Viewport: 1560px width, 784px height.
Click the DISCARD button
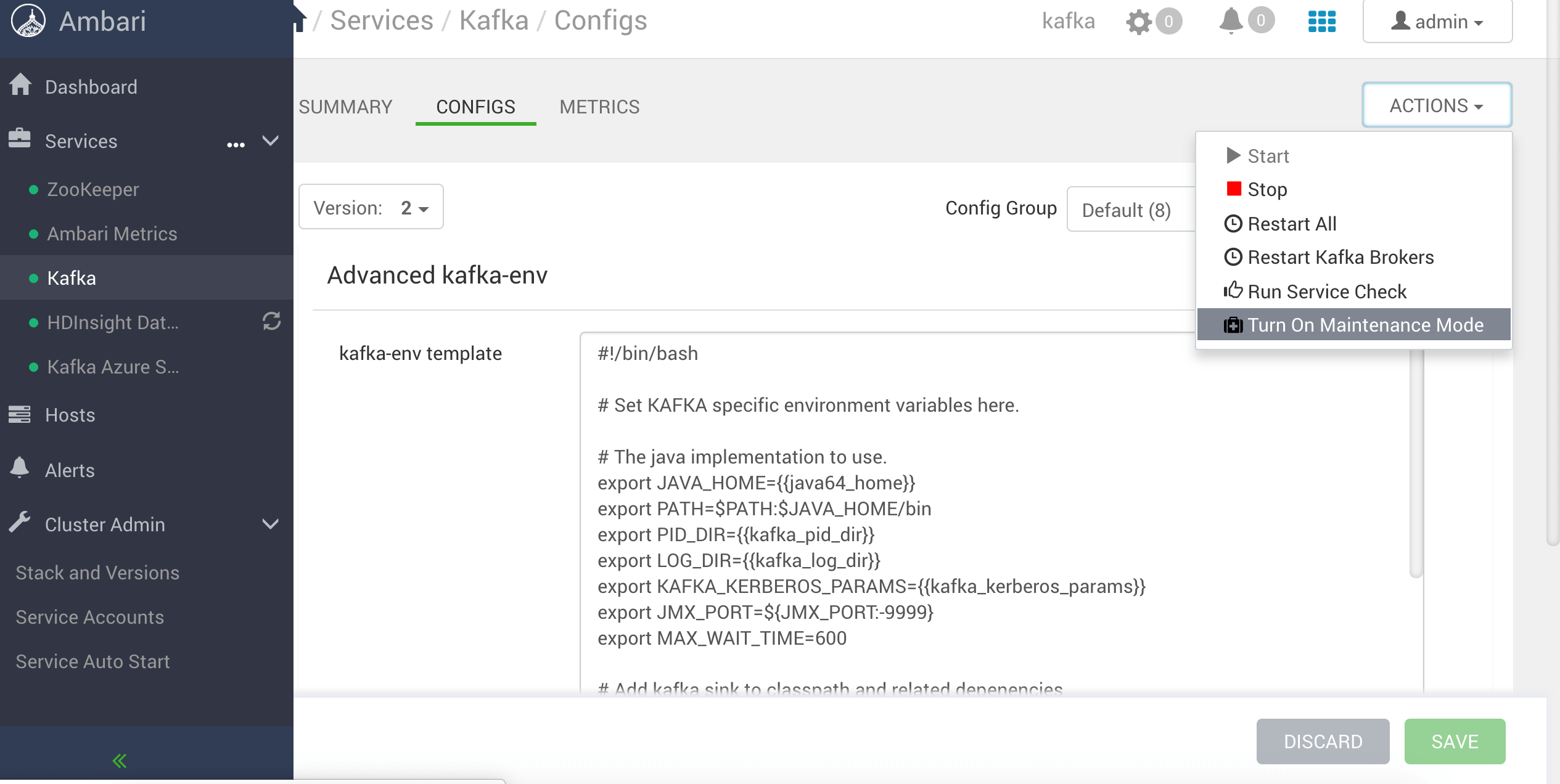1323,741
